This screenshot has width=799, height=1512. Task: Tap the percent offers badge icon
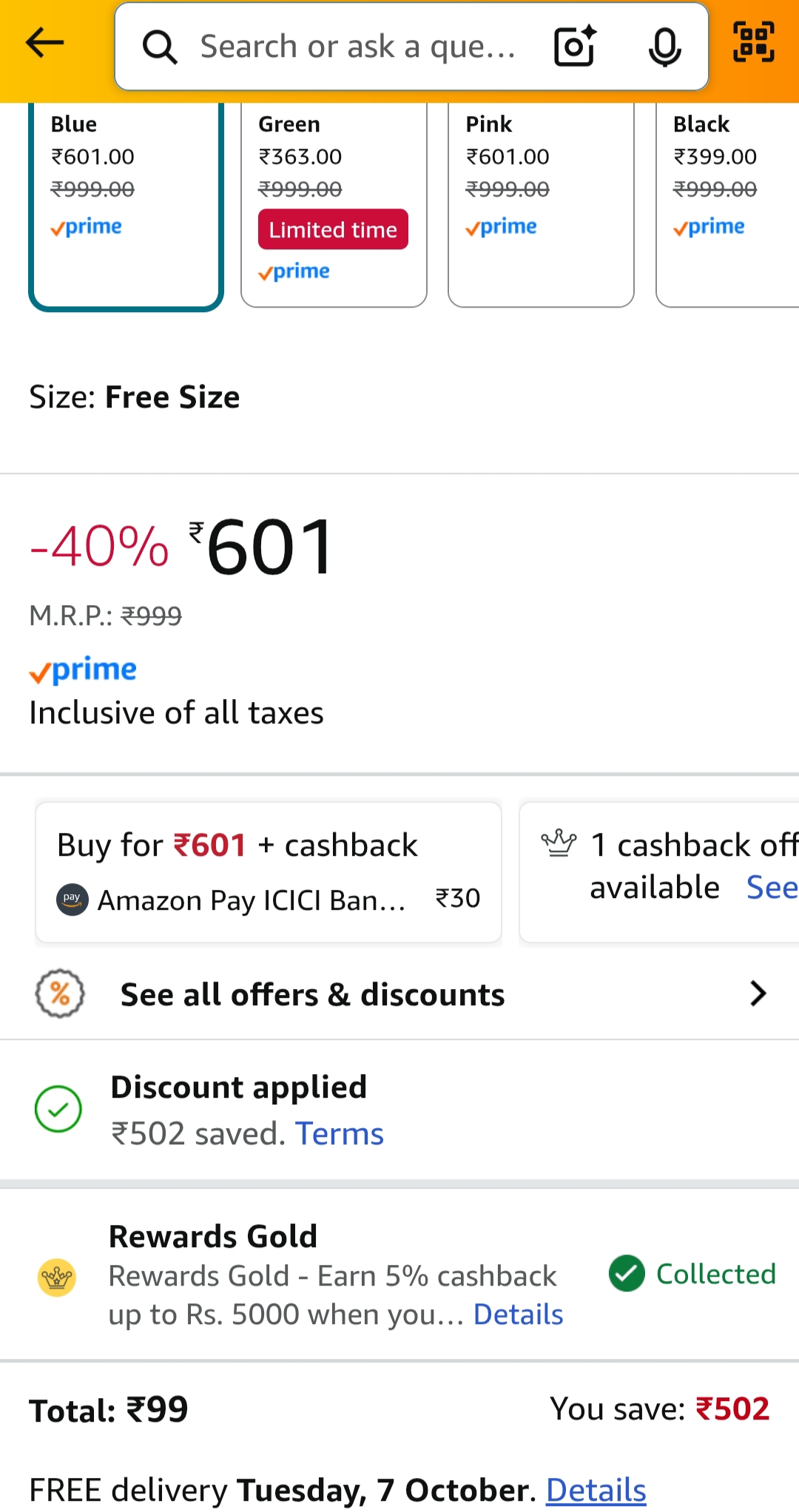pyautogui.click(x=60, y=993)
